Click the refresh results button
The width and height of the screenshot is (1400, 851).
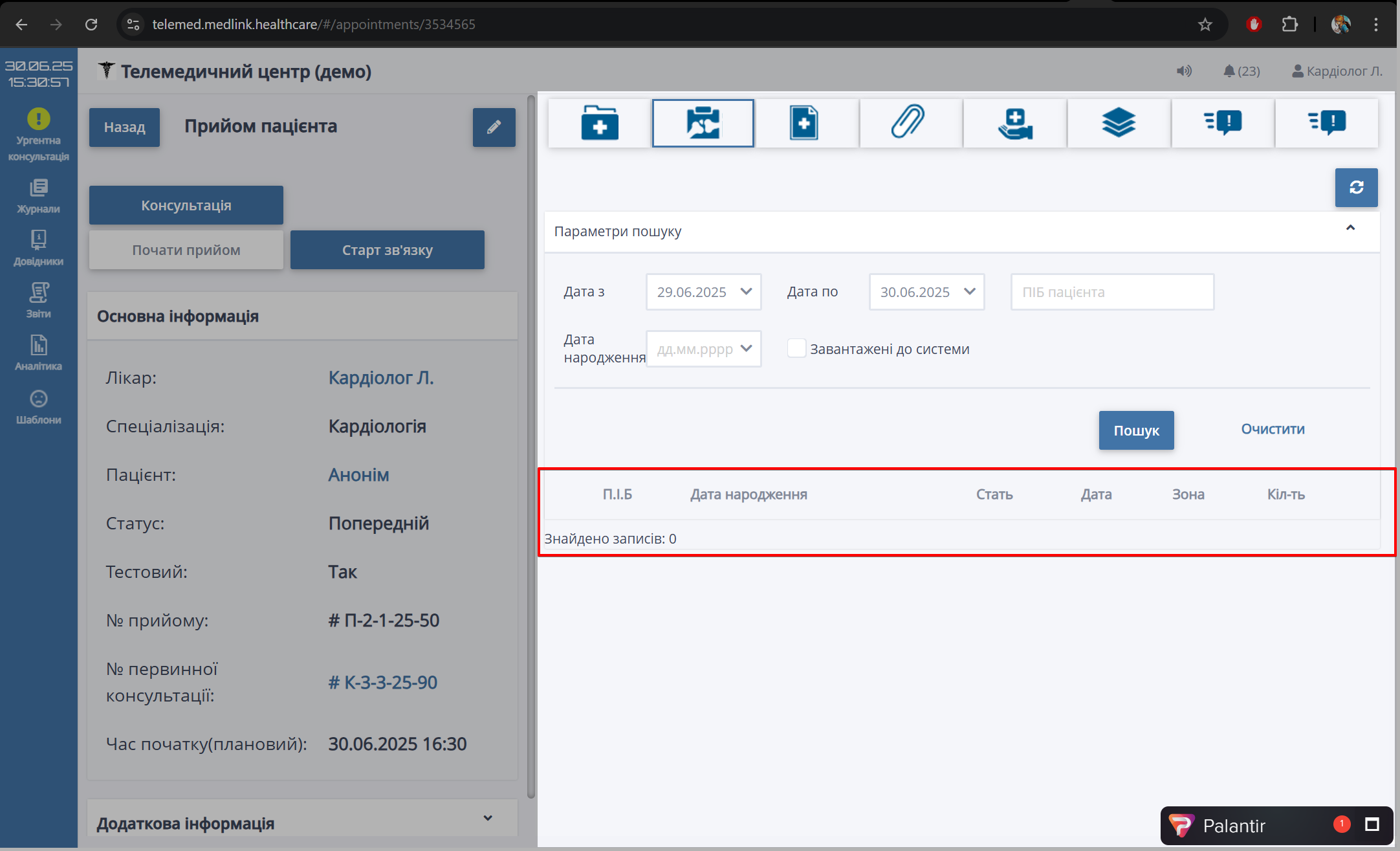click(x=1356, y=188)
